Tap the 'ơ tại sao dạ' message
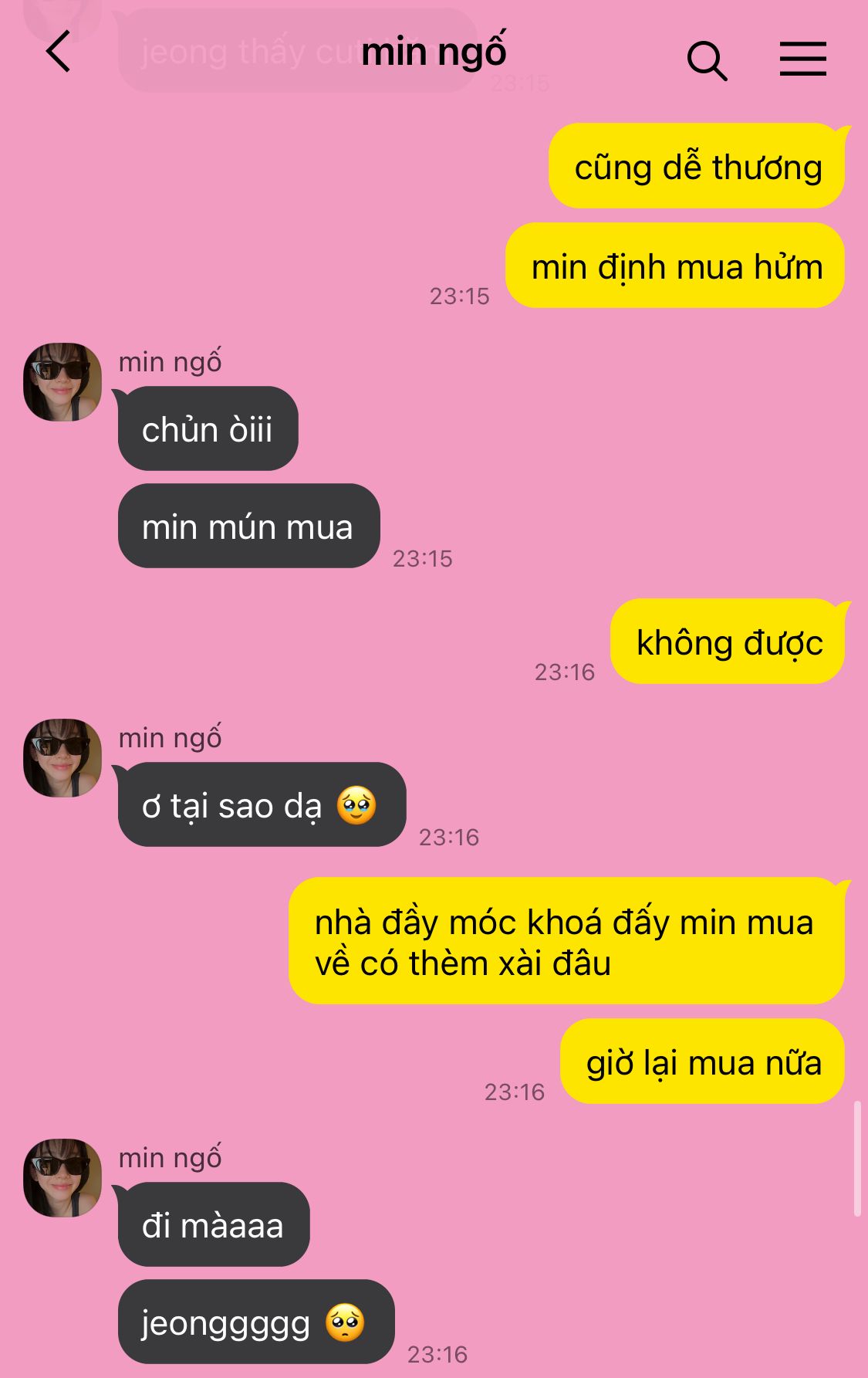The height and width of the screenshot is (1378, 868). click(262, 804)
